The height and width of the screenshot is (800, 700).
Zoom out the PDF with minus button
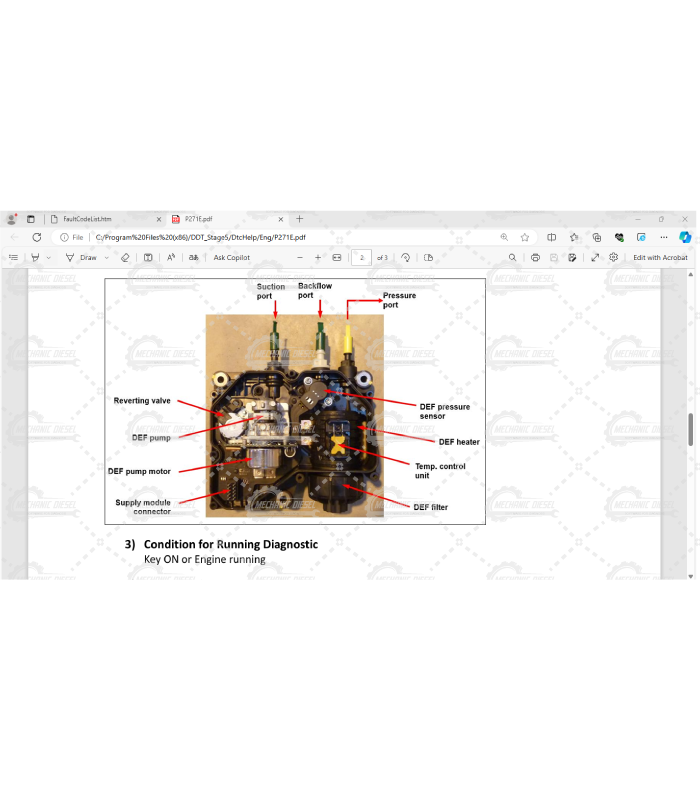[x=299, y=257]
